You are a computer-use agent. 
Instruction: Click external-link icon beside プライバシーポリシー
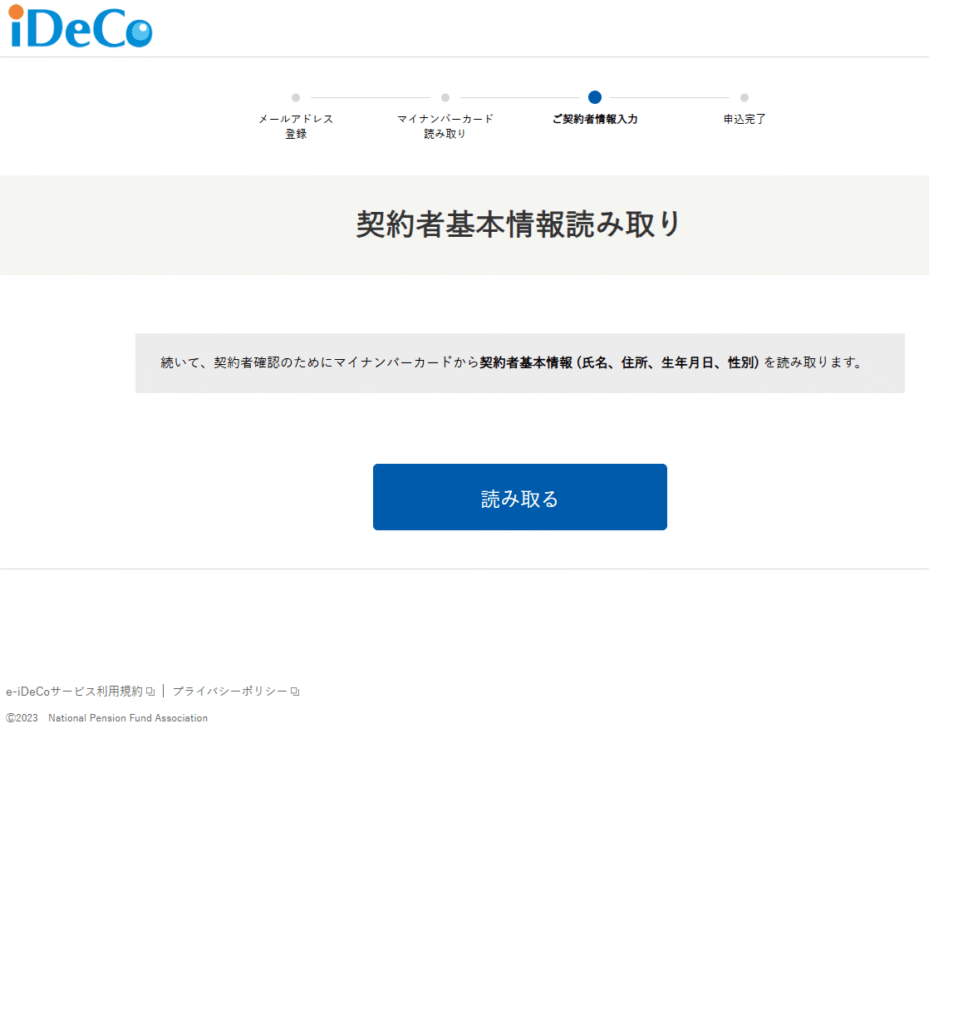pyautogui.click(x=295, y=692)
